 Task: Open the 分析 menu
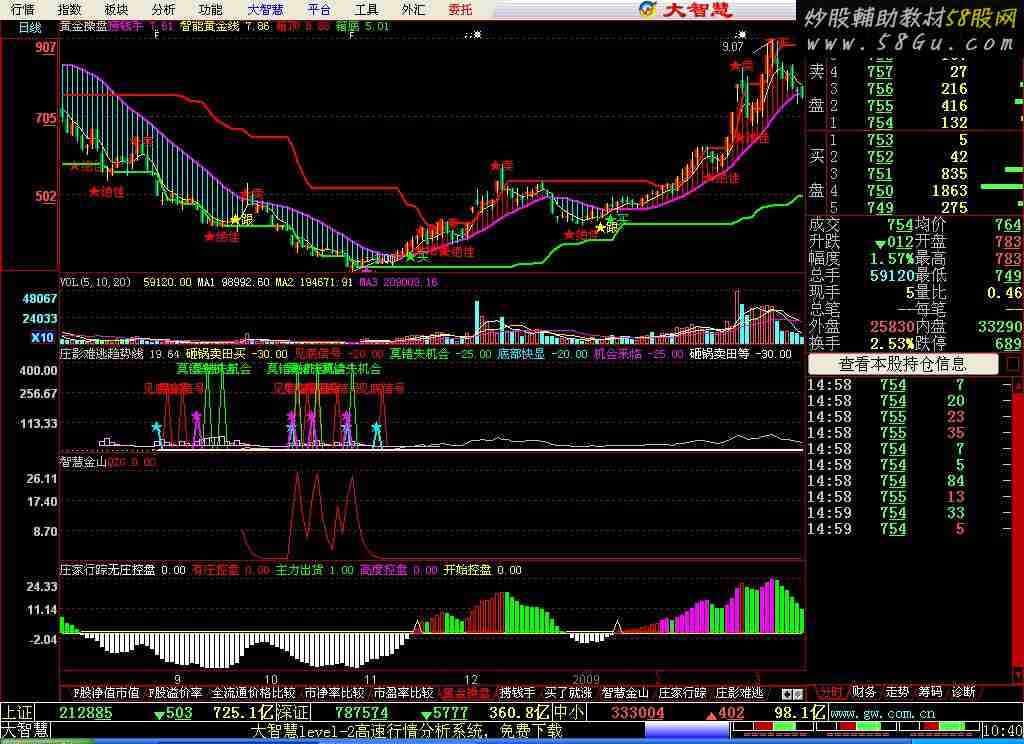(163, 9)
